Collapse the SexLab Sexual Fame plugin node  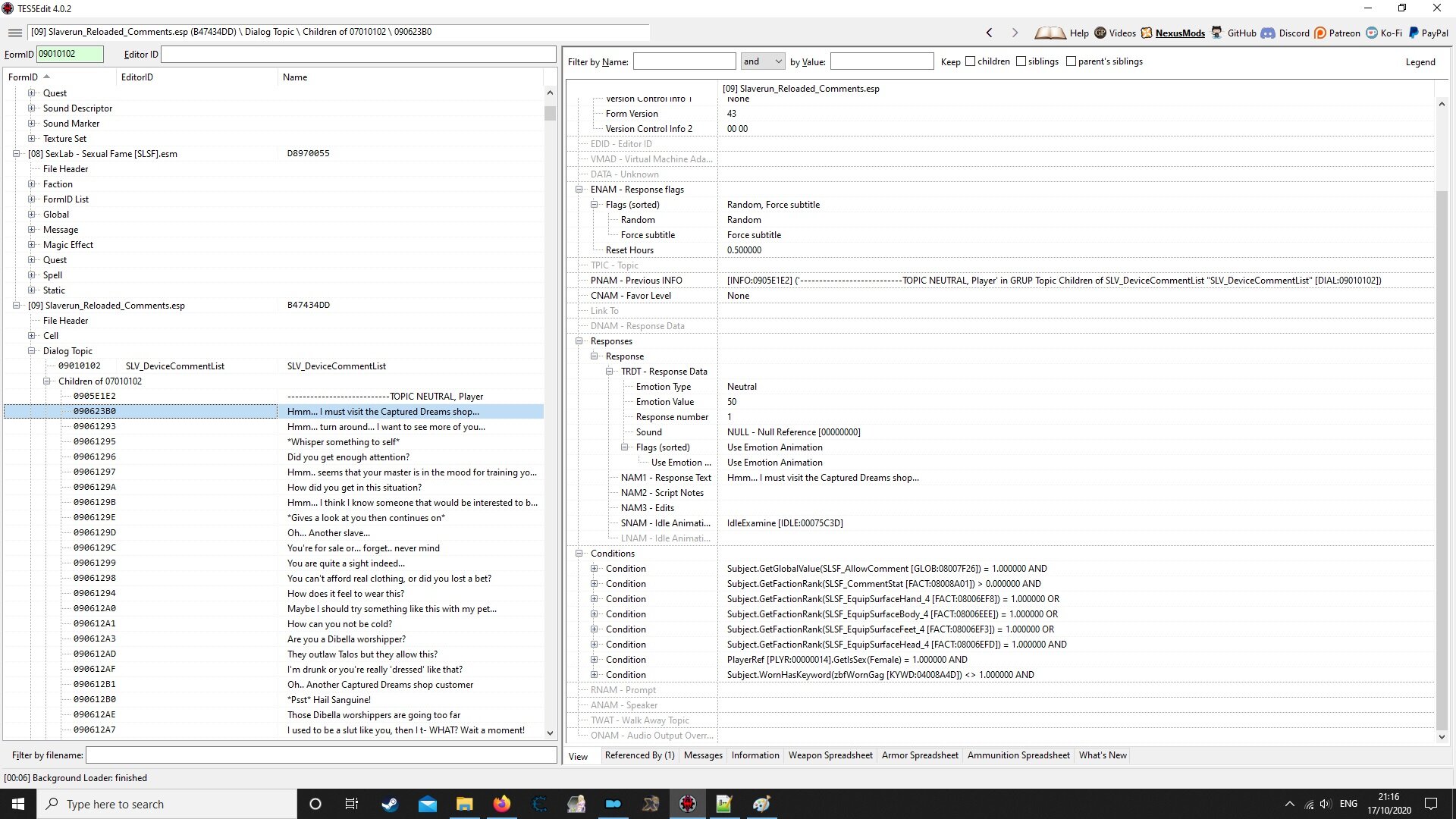[x=16, y=154]
